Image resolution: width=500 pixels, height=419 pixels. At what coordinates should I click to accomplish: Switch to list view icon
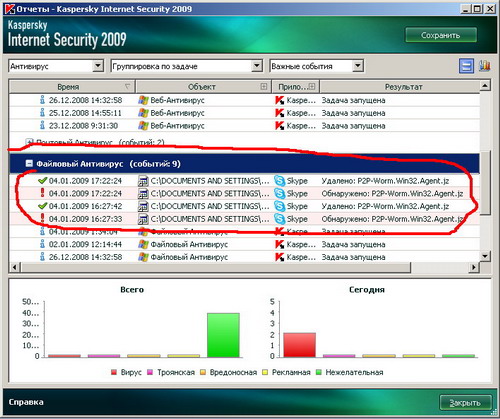[466, 66]
